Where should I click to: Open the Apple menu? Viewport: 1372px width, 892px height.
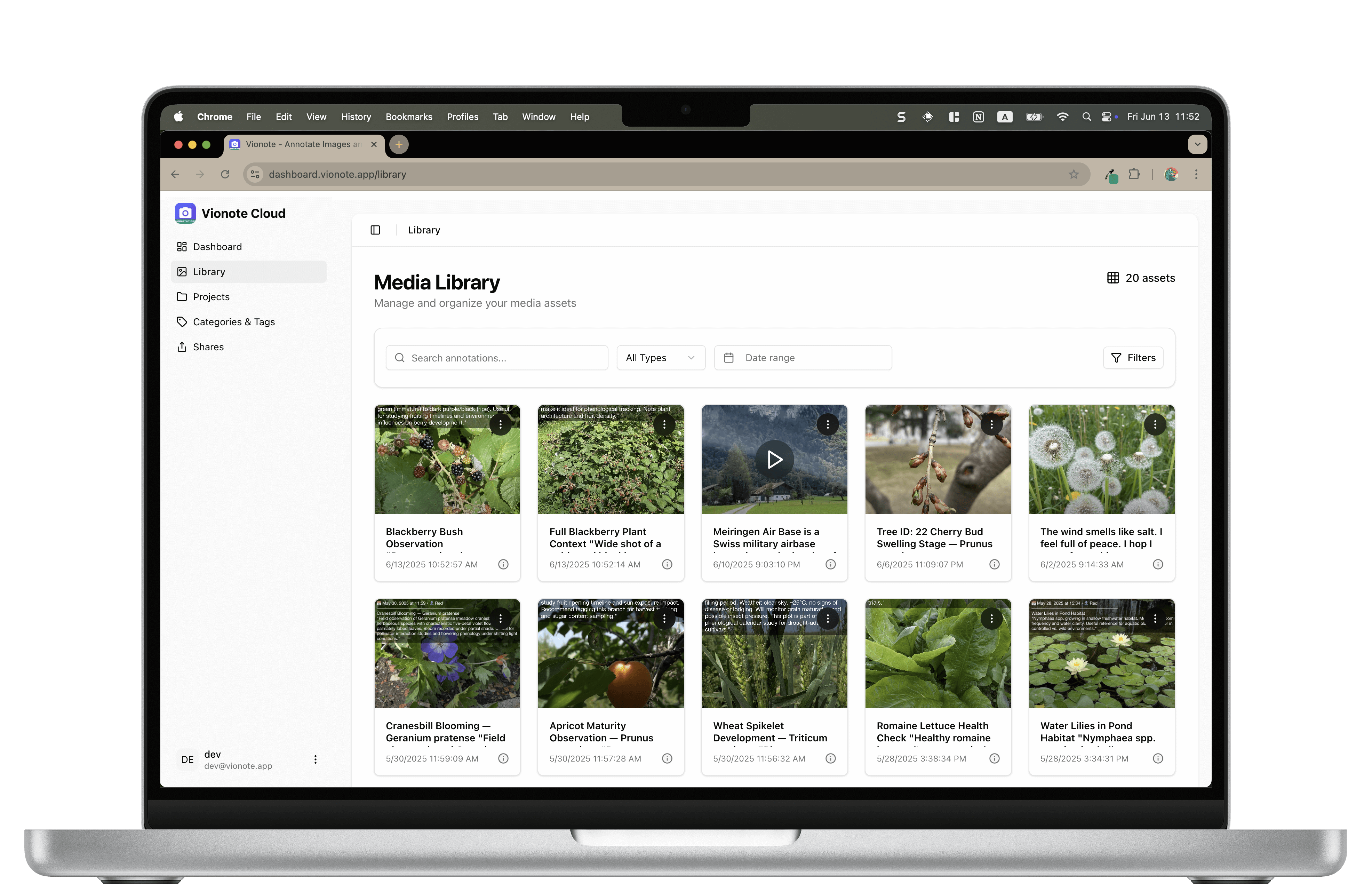(x=179, y=117)
